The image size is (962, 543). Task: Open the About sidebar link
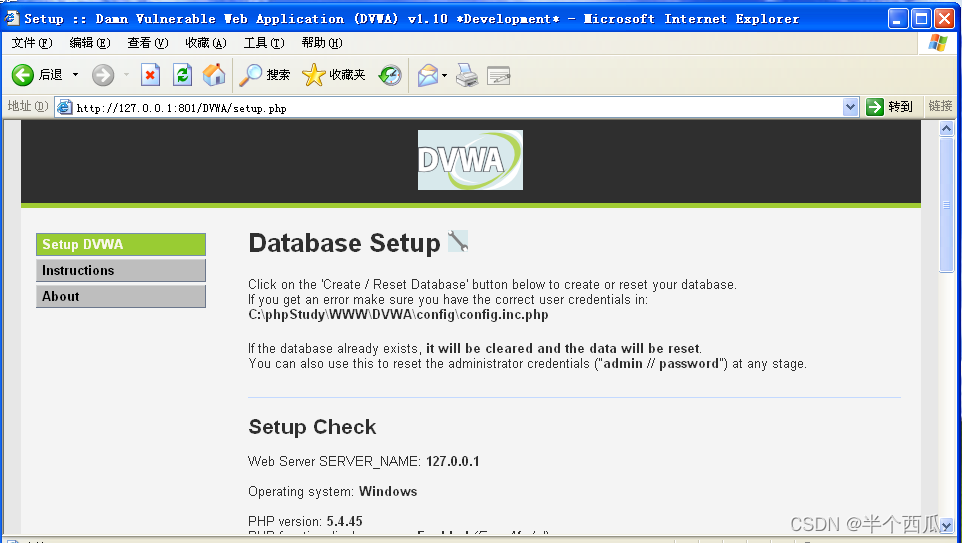point(121,296)
